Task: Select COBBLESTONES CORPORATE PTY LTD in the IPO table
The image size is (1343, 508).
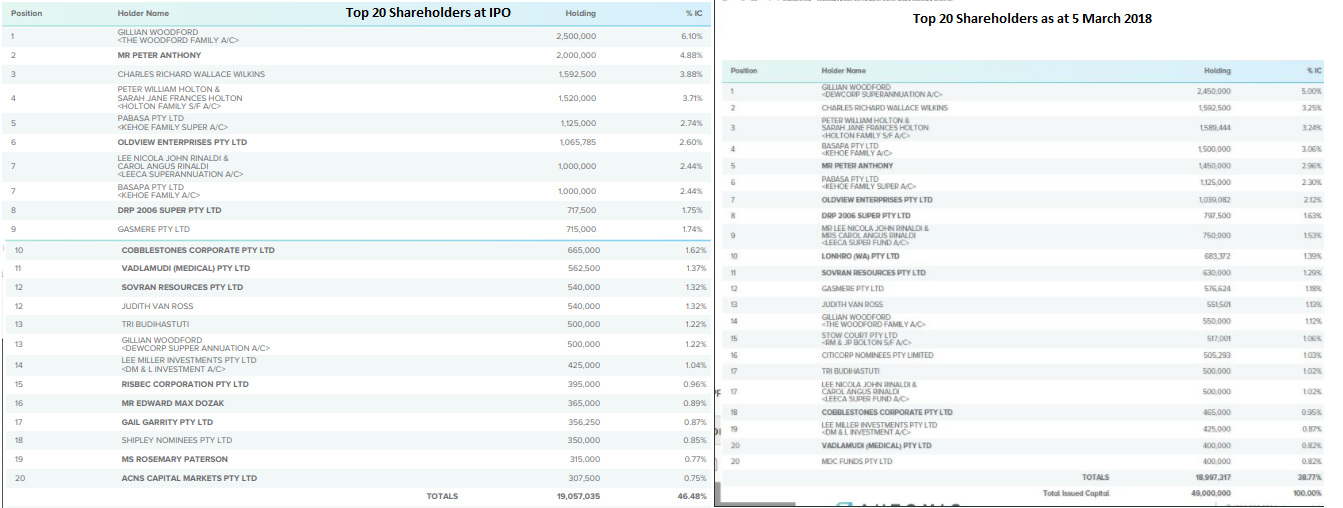Action: pos(198,250)
